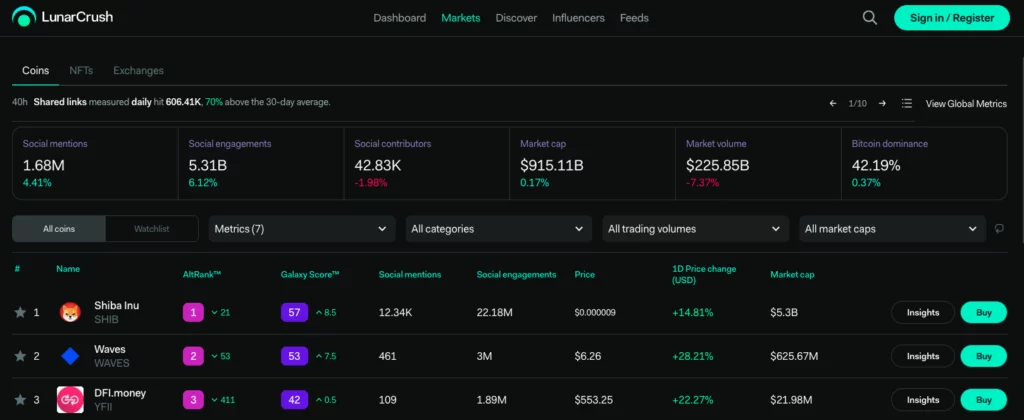Star Shiba Inu as favorite
The height and width of the screenshot is (420, 1024).
[x=20, y=312]
